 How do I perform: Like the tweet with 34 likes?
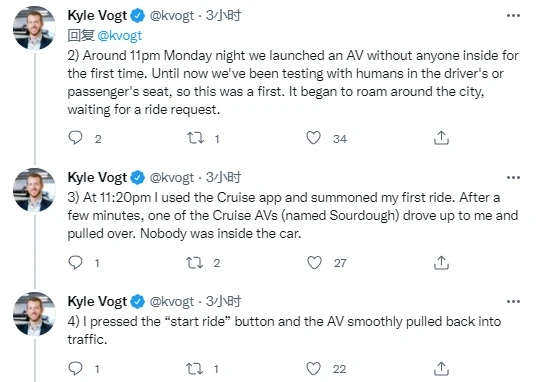pos(313,138)
